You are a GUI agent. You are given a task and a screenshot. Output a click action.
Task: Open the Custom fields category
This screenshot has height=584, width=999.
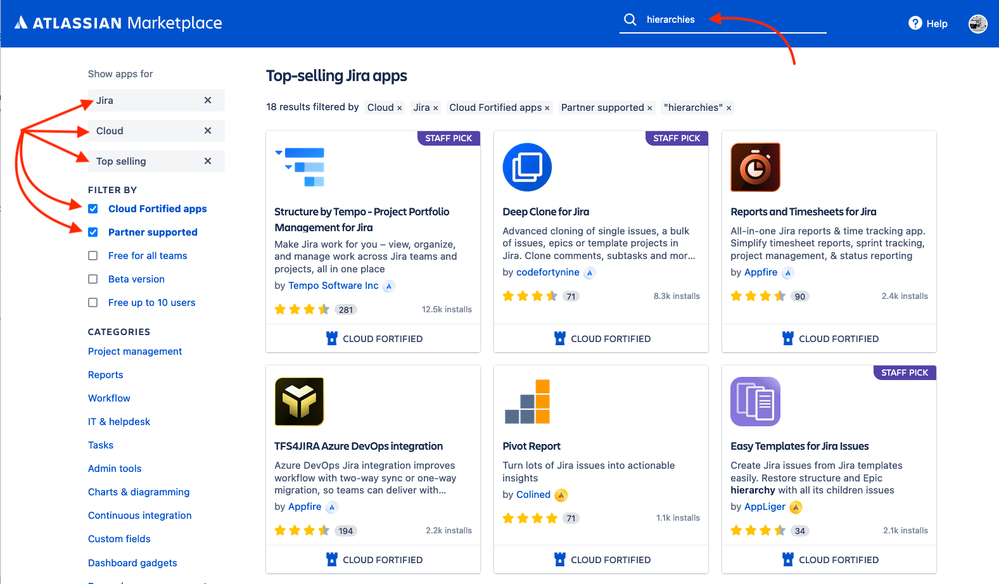(119, 539)
